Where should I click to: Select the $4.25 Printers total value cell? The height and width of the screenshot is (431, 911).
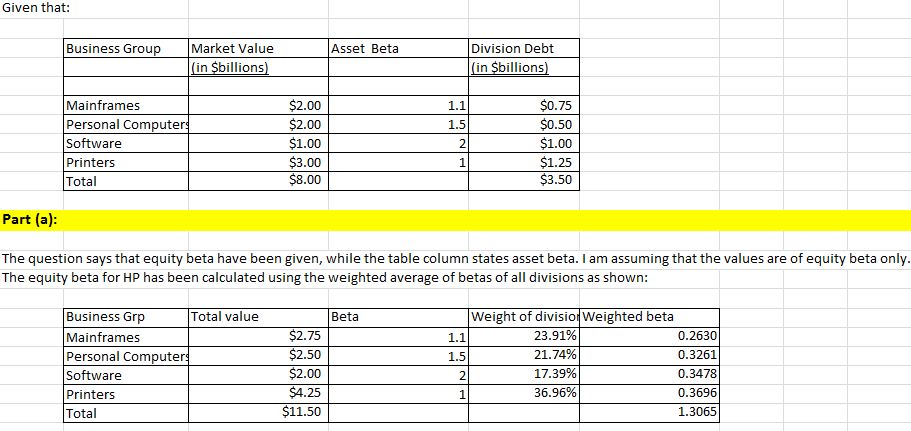(303, 394)
